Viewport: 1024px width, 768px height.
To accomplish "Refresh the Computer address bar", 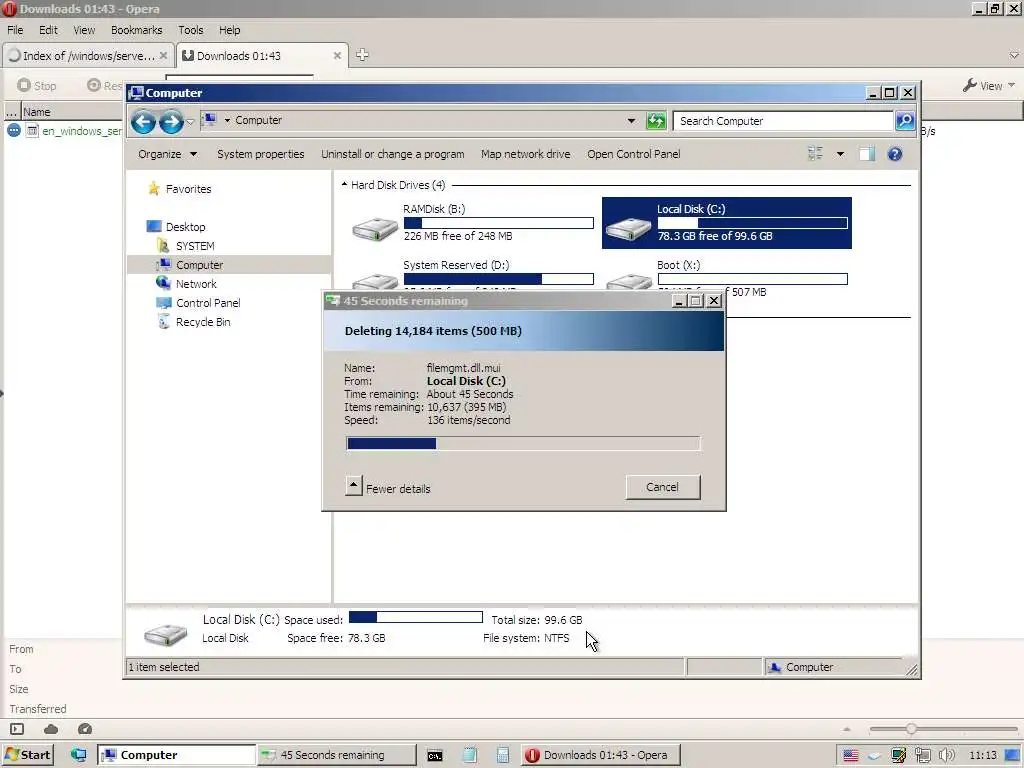I will tap(656, 121).
